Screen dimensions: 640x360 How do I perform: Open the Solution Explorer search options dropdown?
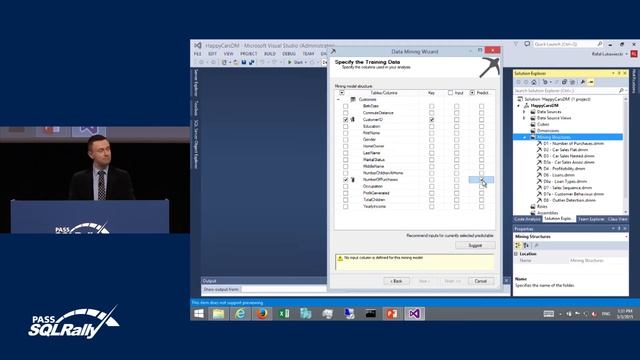tap(626, 91)
